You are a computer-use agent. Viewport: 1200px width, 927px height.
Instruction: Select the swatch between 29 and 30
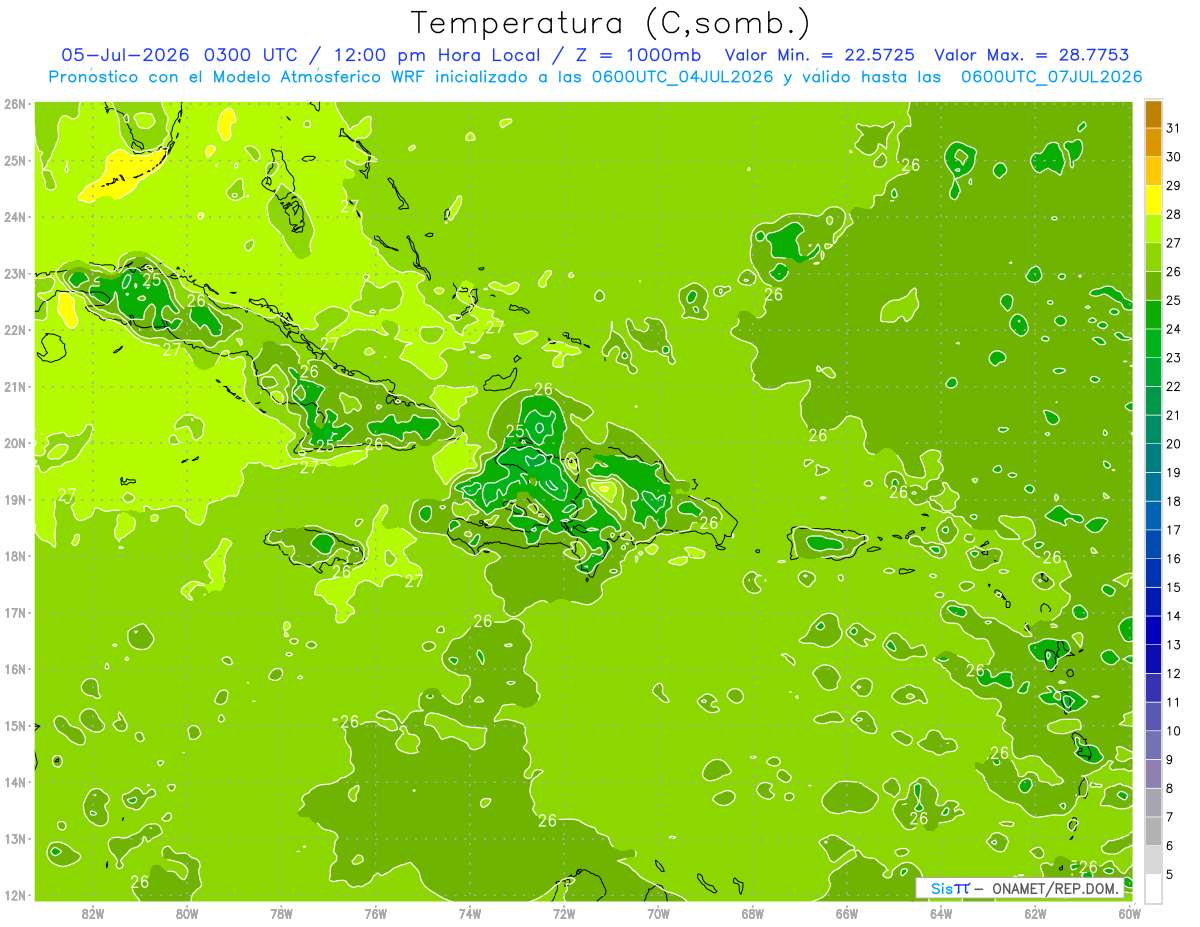[x=1153, y=172]
